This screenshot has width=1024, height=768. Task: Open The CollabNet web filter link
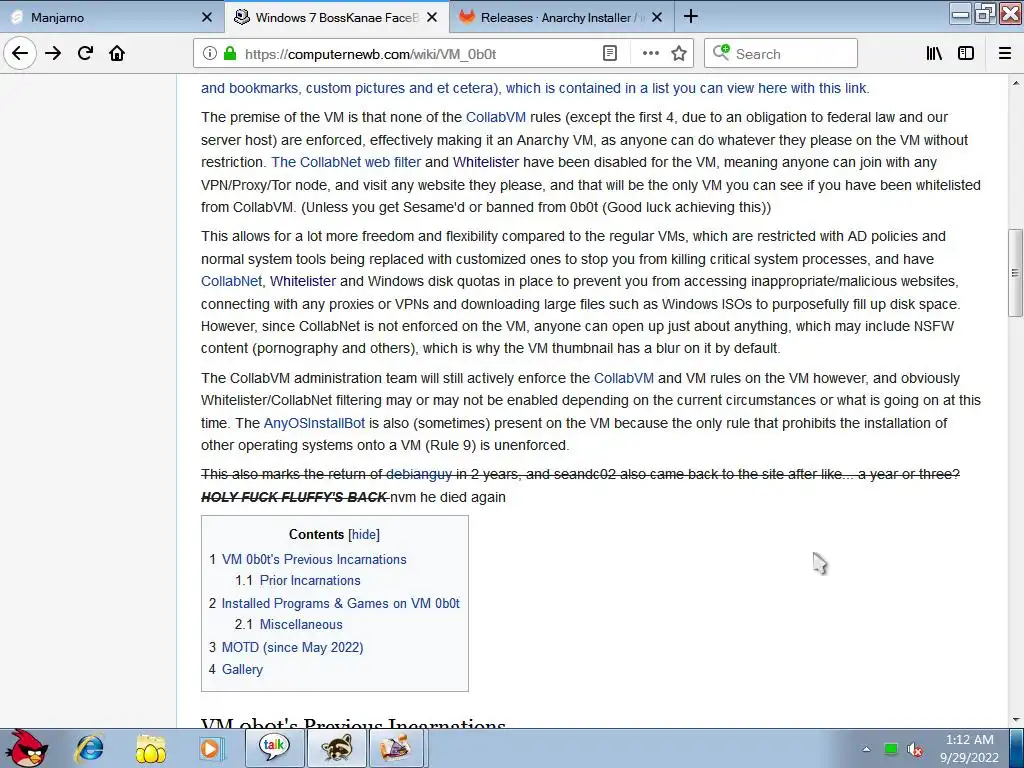[x=346, y=162]
